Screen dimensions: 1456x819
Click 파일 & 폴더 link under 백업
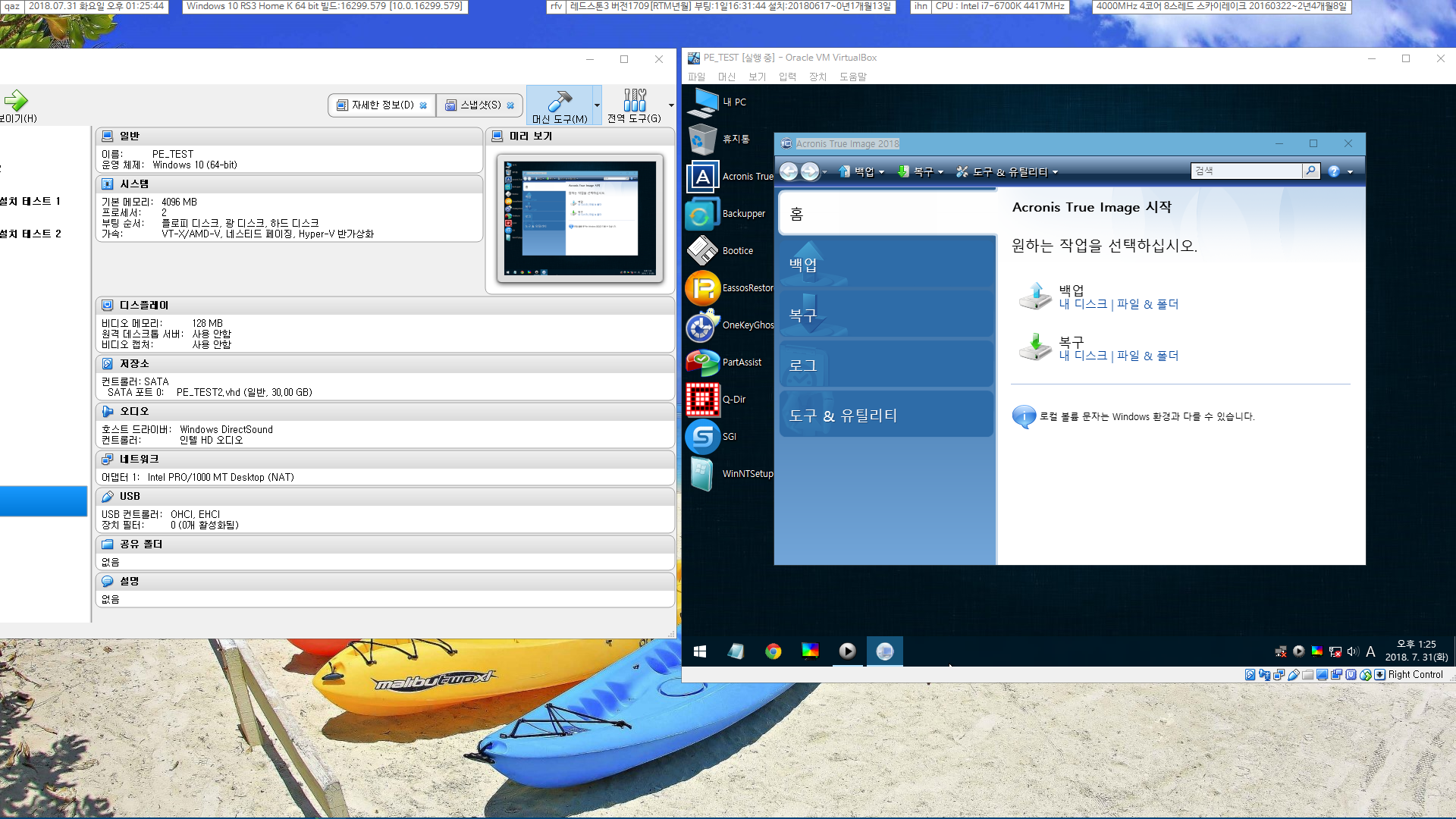pyautogui.click(x=1147, y=304)
